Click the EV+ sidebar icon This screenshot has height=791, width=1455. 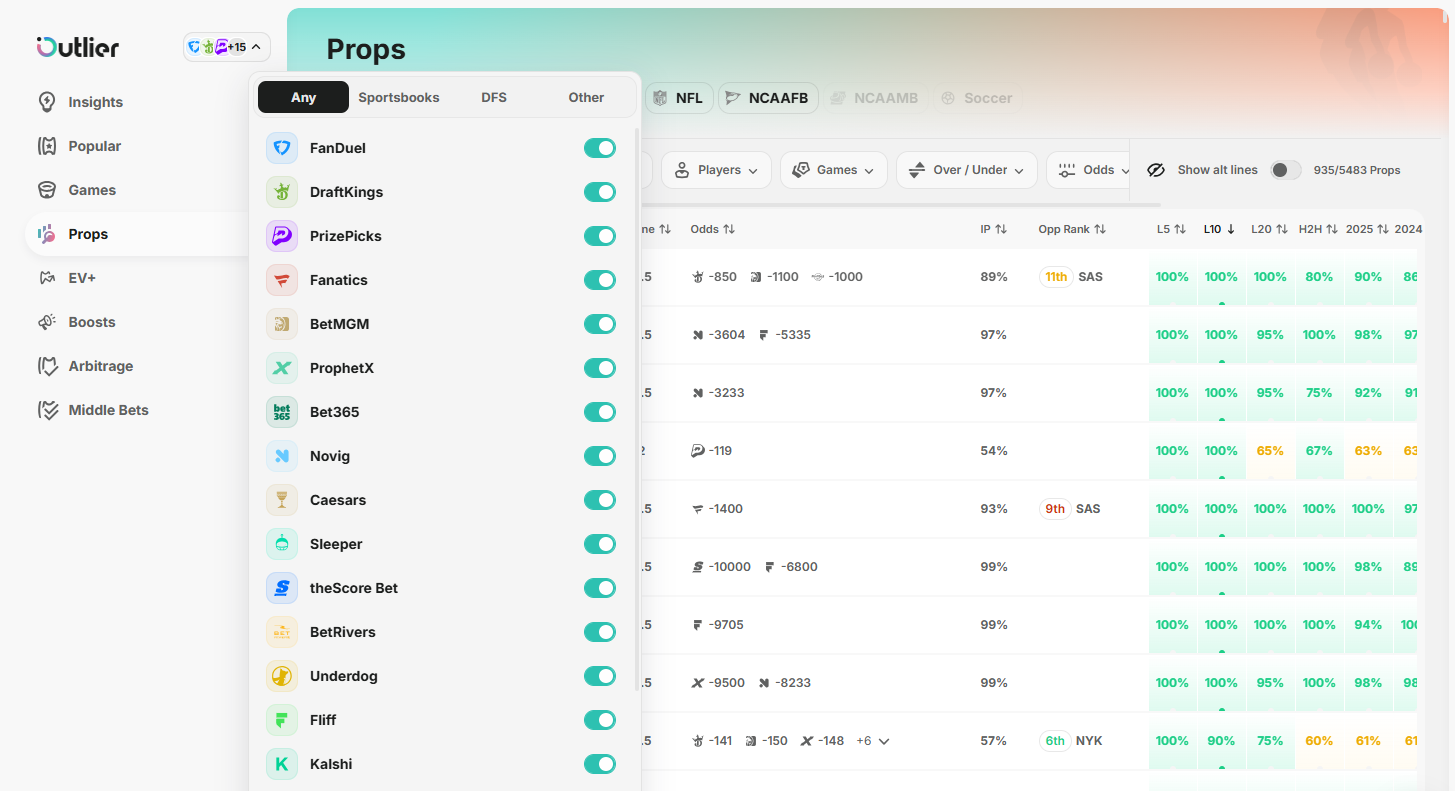(47, 278)
